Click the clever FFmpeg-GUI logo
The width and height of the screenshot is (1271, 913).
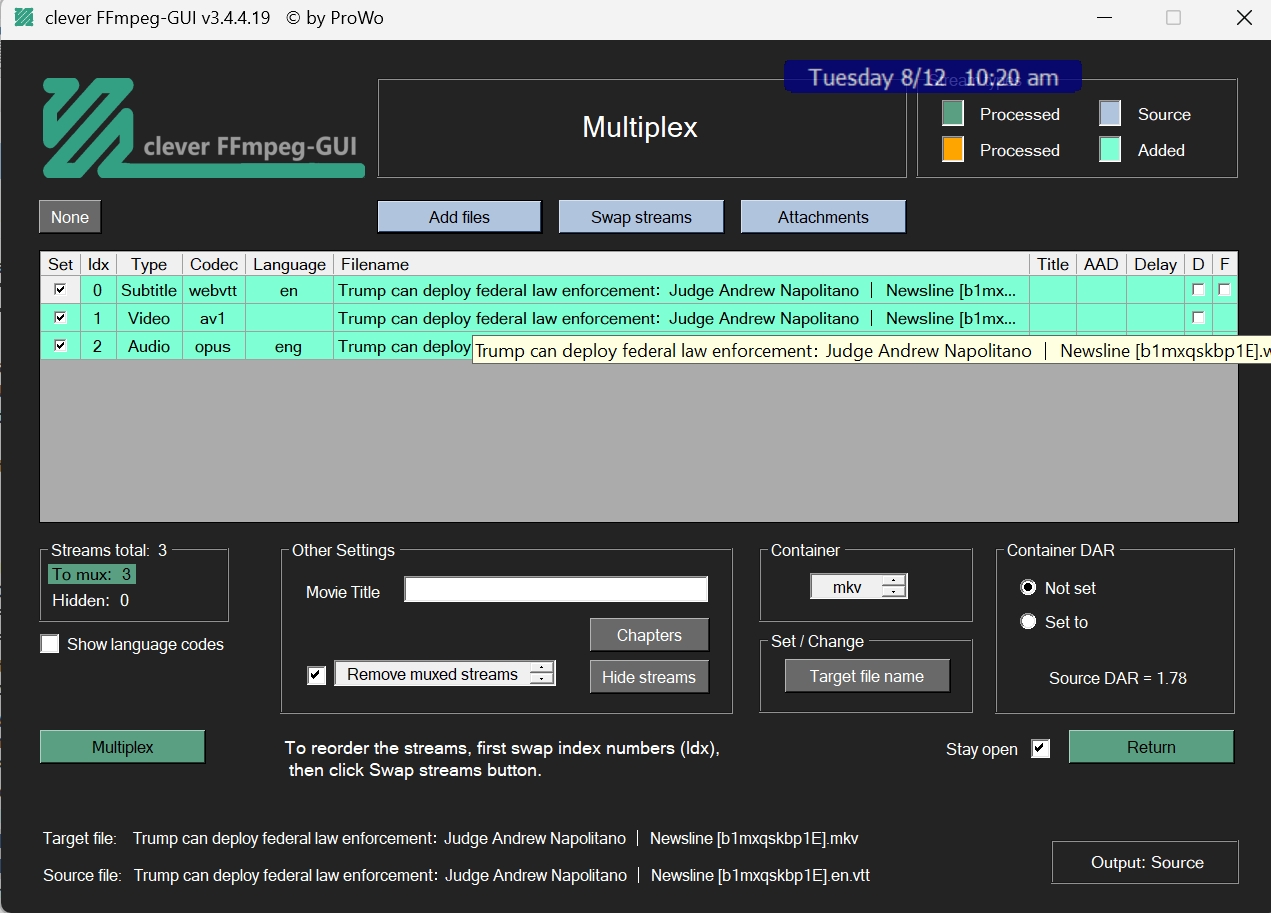point(204,128)
